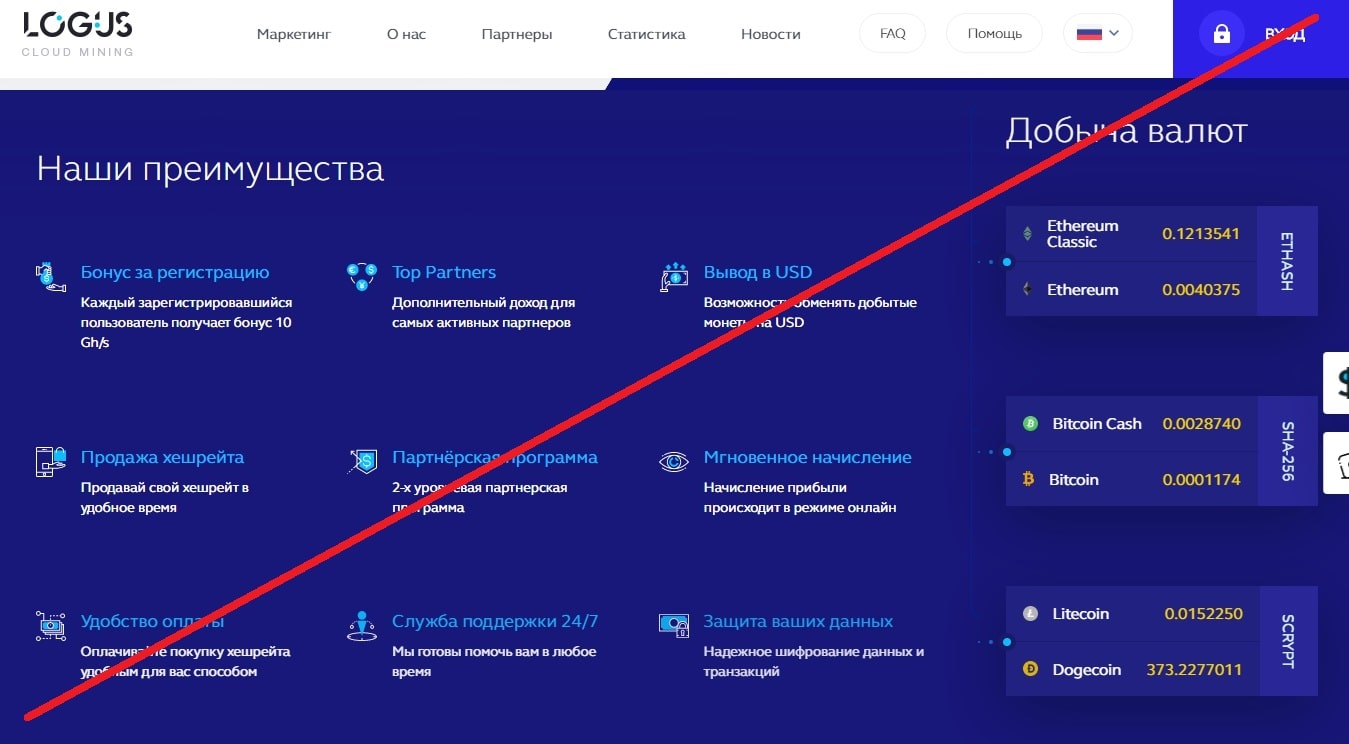Select the SCRYPT algorithm tab
Screen dimensions: 1349x744
[x=1287, y=641]
